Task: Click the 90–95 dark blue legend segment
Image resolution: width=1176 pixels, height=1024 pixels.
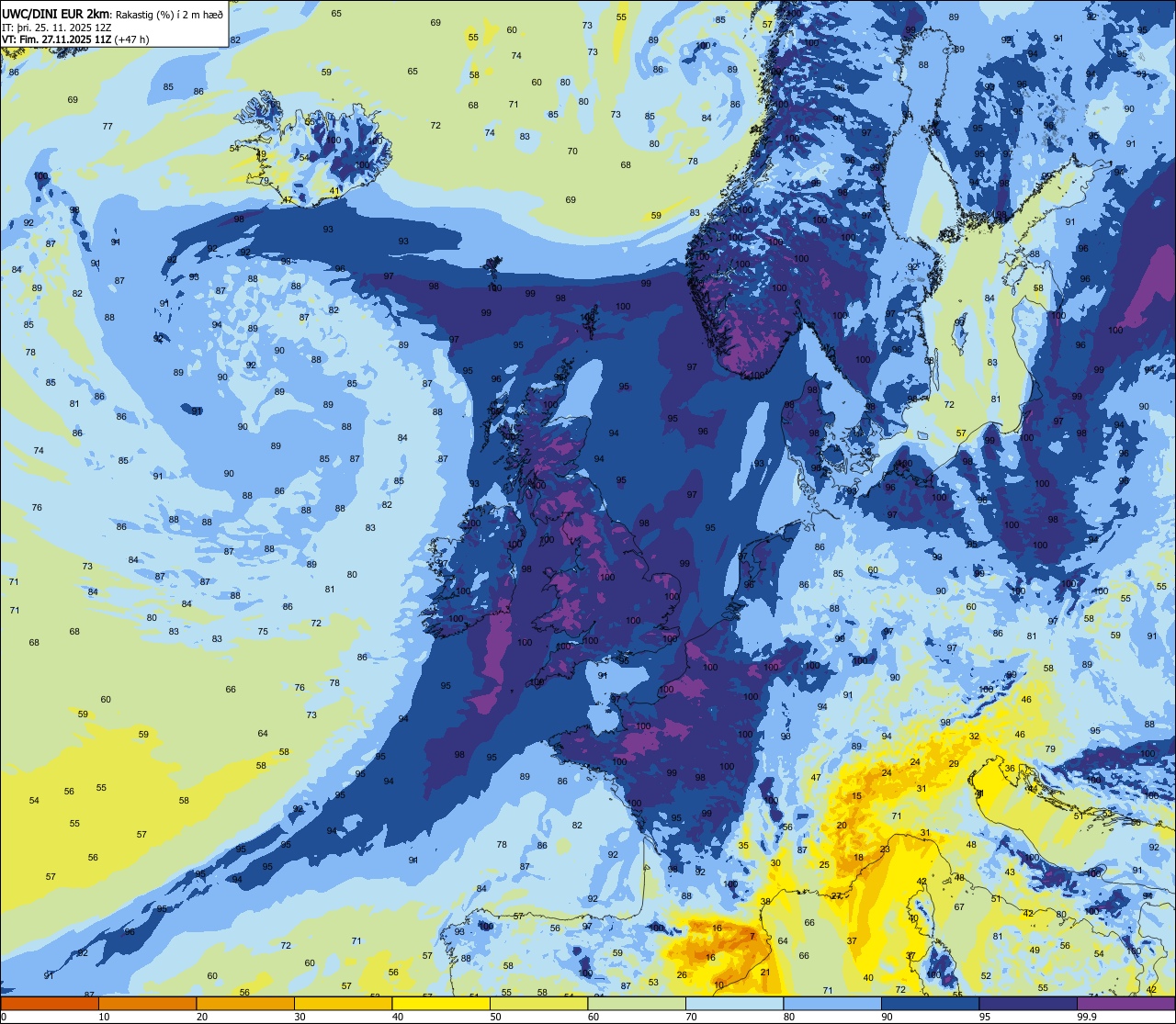Action: pos(930,1003)
